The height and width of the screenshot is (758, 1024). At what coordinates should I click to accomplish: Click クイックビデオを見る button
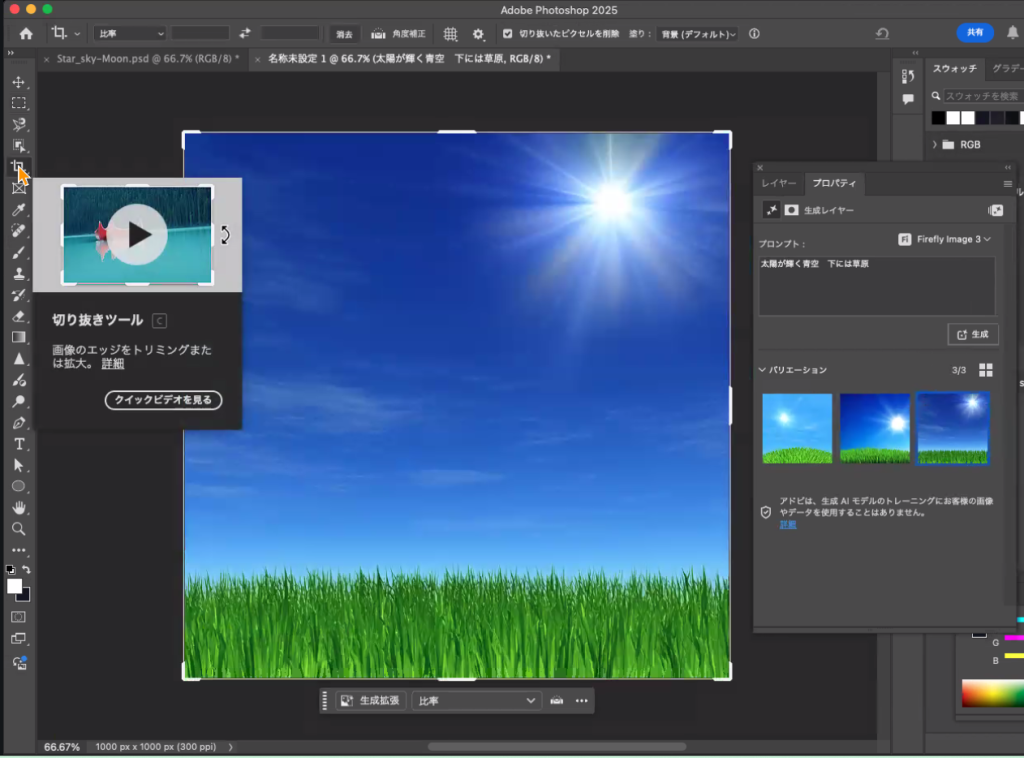[x=163, y=400]
